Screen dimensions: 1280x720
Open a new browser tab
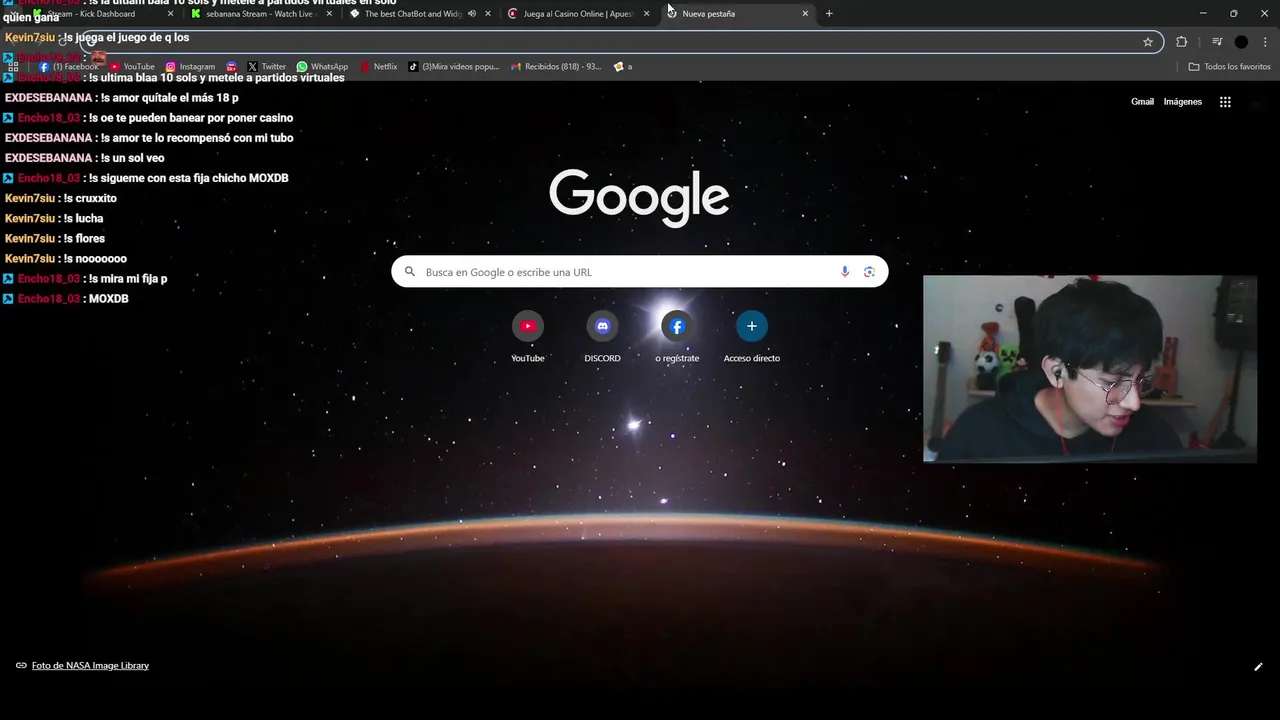pos(829,14)
